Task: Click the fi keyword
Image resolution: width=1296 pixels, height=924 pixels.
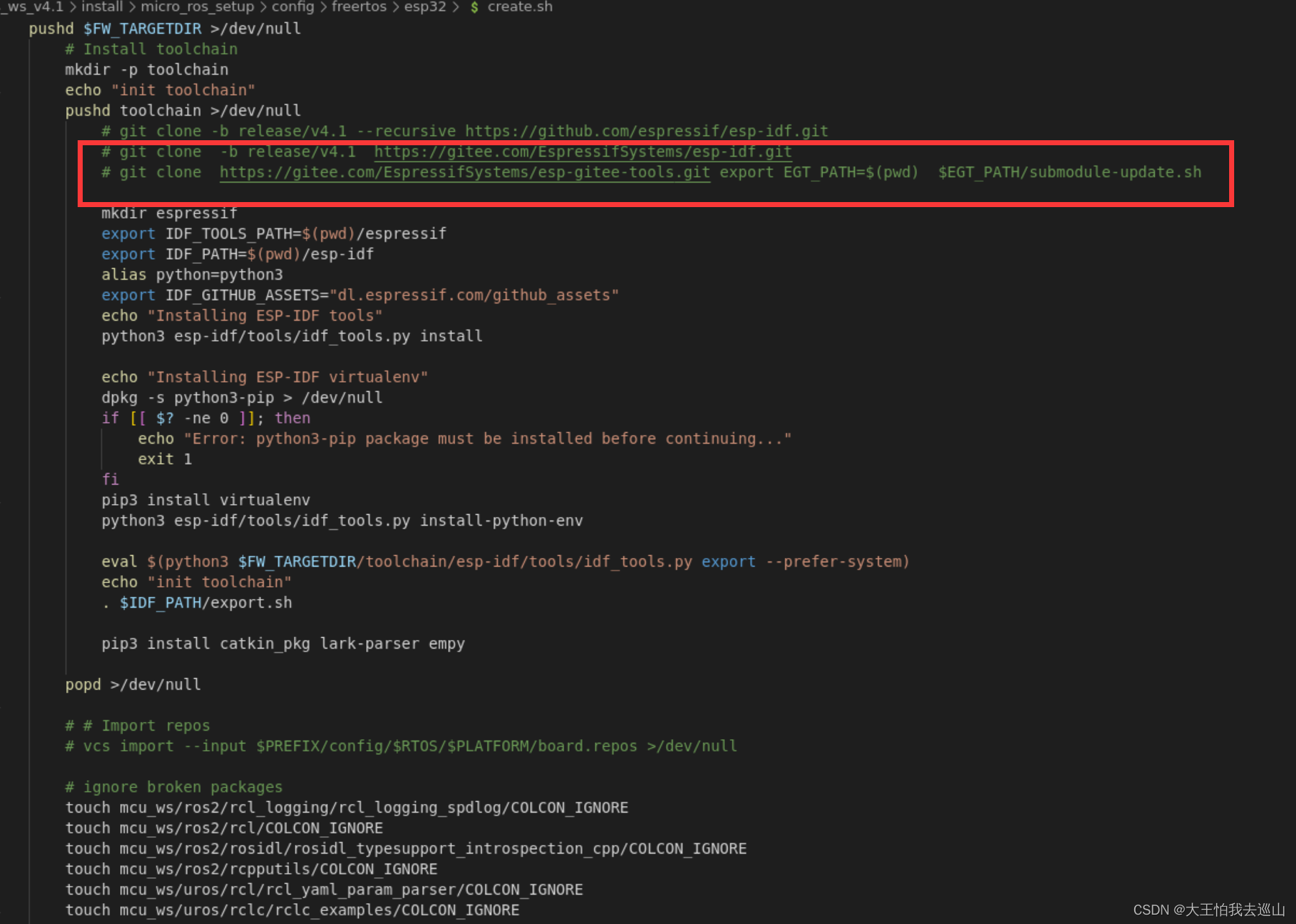Action: (x=109, y=479)
